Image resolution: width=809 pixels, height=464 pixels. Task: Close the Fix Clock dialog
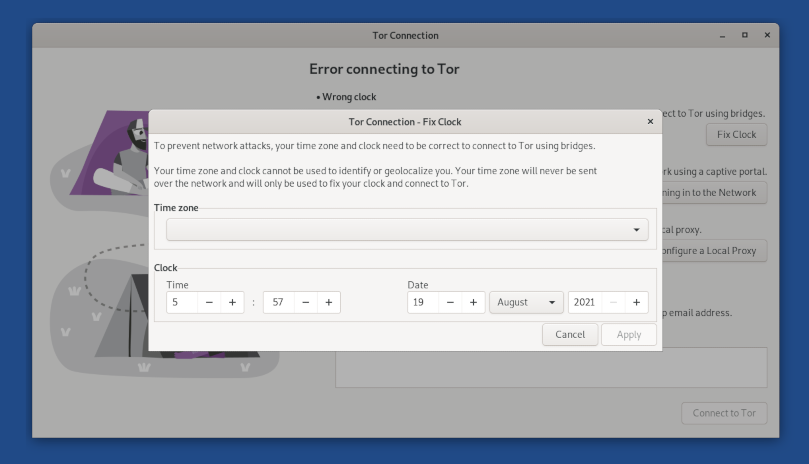click(650, 121)
